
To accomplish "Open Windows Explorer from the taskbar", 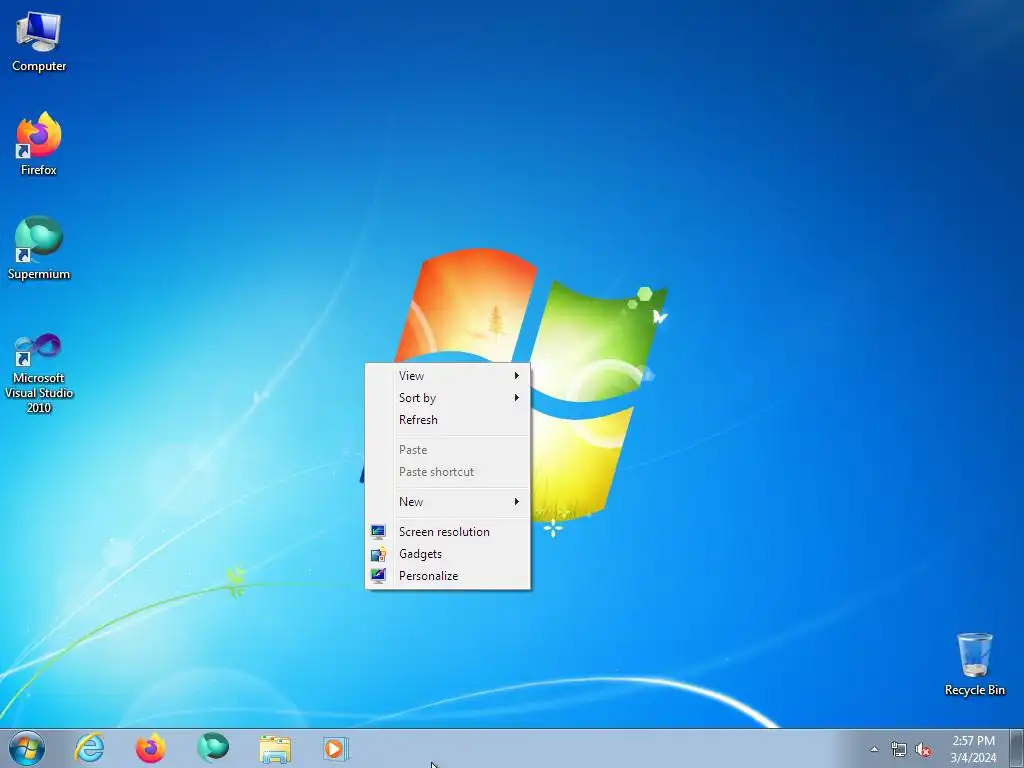I will tap(275, 748).
